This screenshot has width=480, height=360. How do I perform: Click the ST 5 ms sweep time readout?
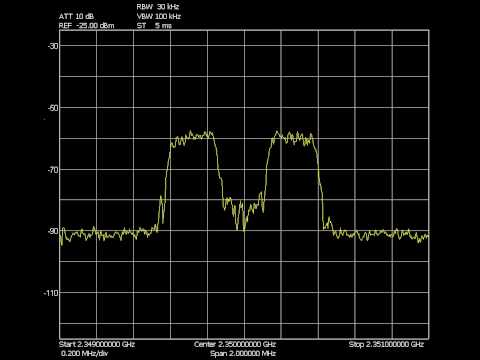(154, 26)
